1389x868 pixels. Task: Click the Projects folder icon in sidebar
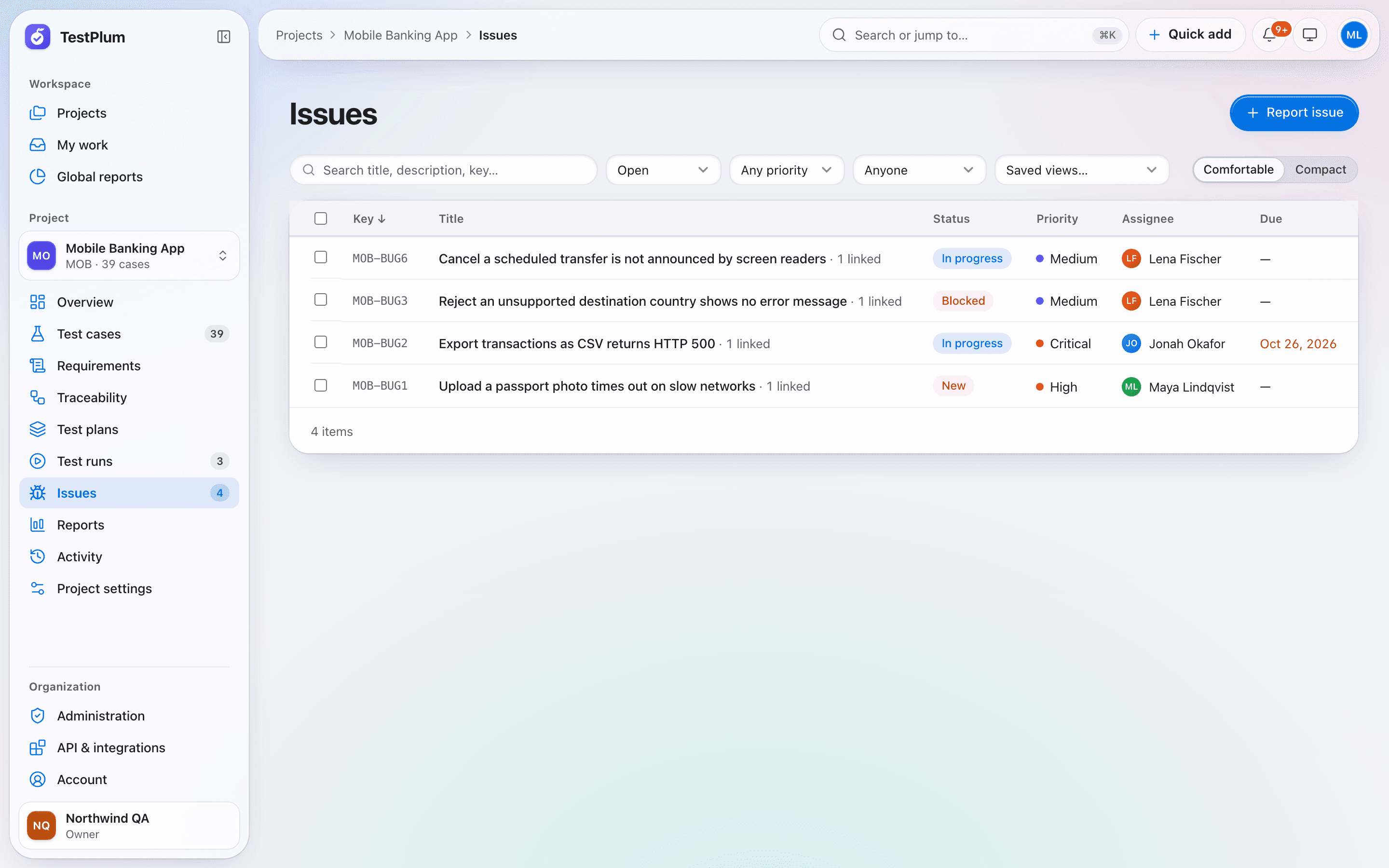[x=38, y=113]
